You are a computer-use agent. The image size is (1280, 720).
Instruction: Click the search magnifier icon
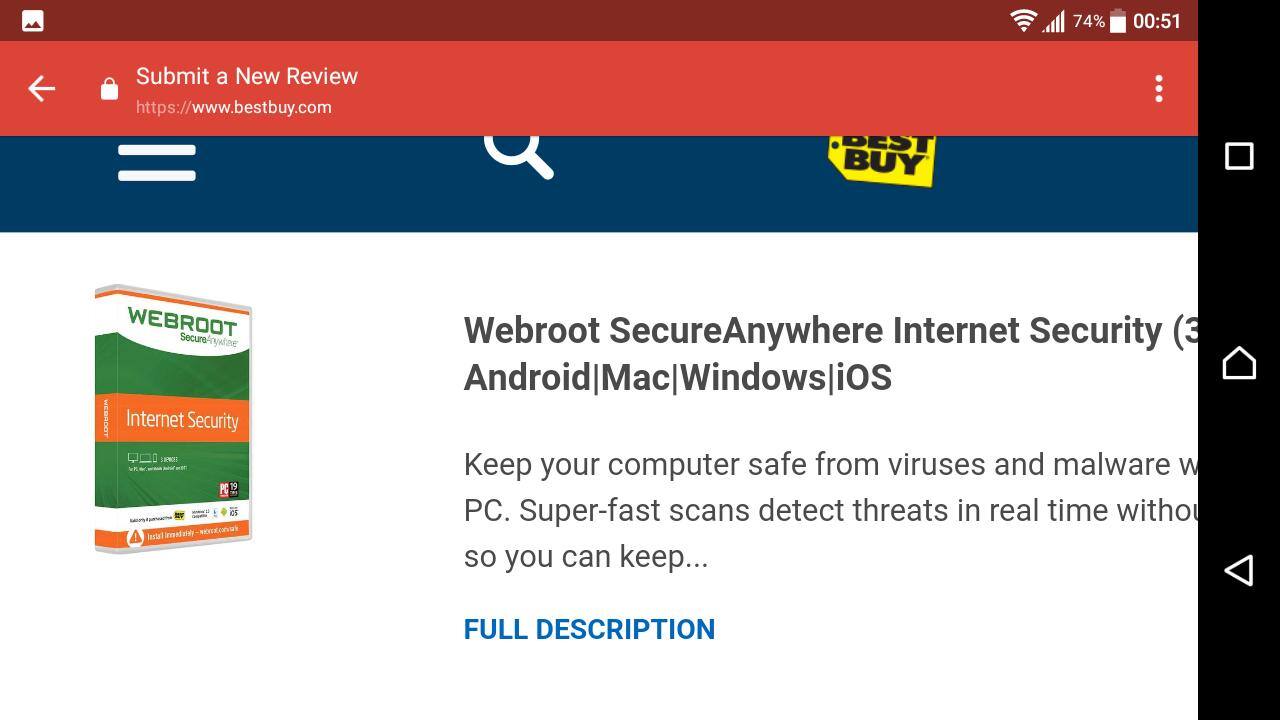pos(518,155)
